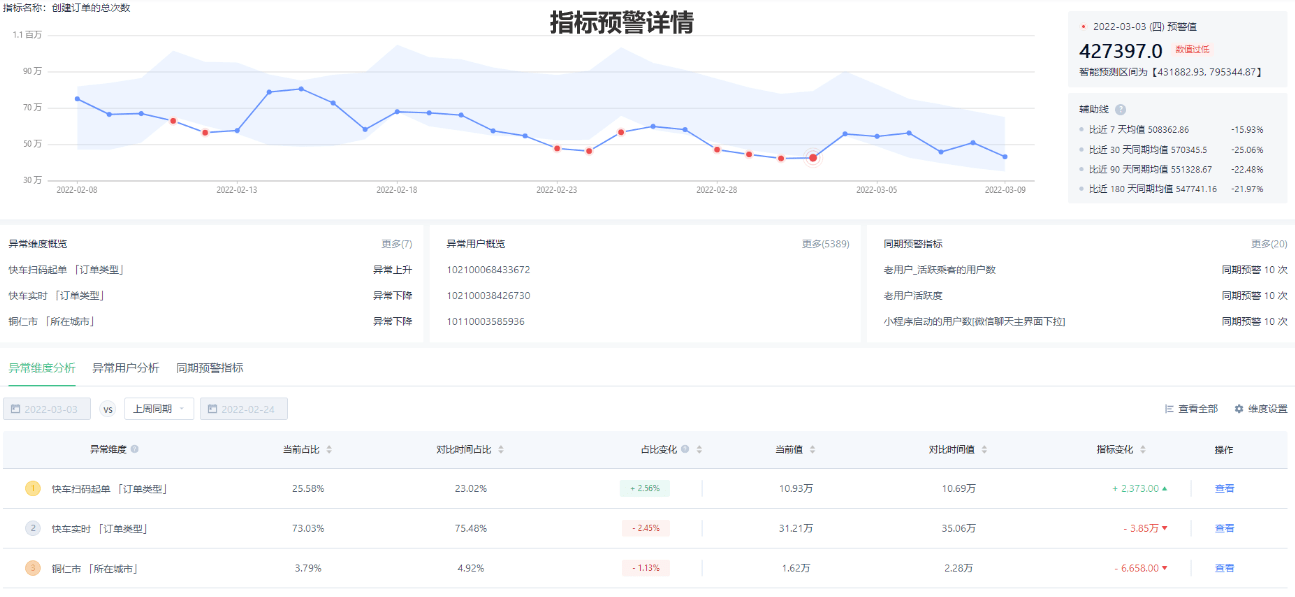The height and width of the screenshot is (597, 1295).
Task: Open 维度设置 gear settings
Action: (x=1260, y=409)
